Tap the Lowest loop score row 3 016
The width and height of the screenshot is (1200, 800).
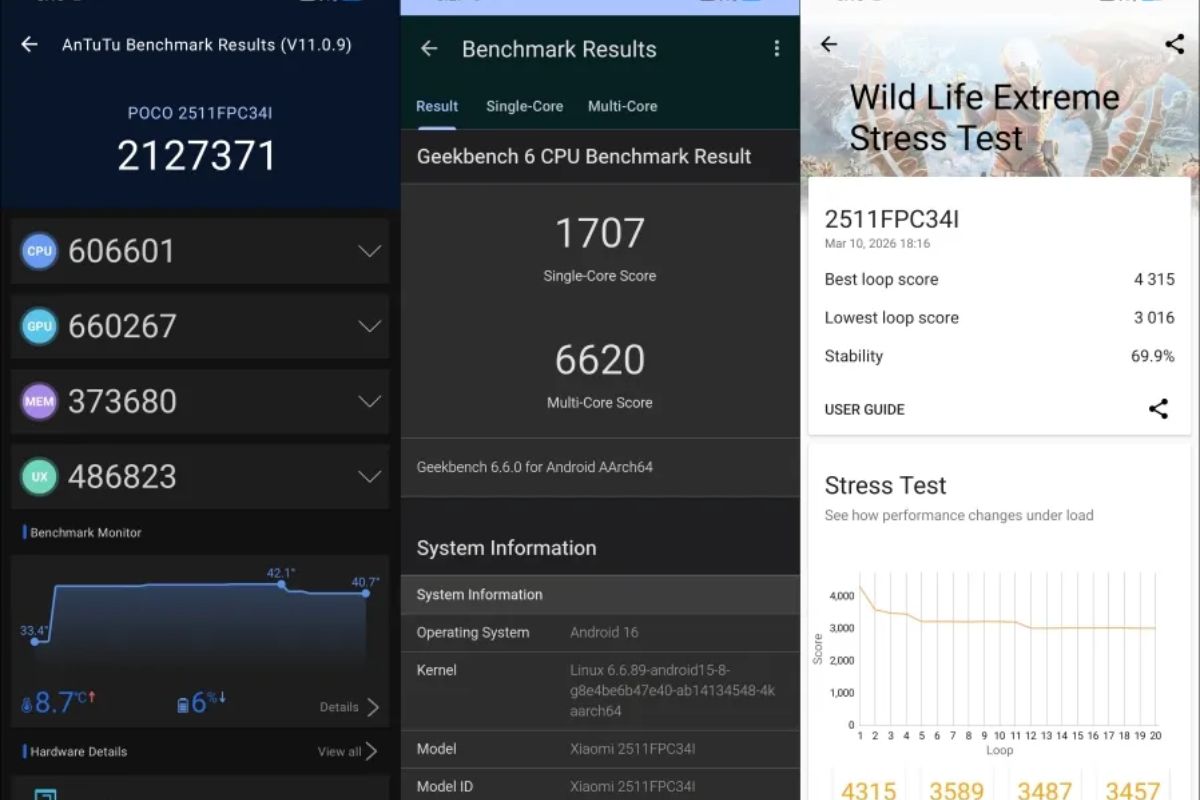tap(999, 317)
